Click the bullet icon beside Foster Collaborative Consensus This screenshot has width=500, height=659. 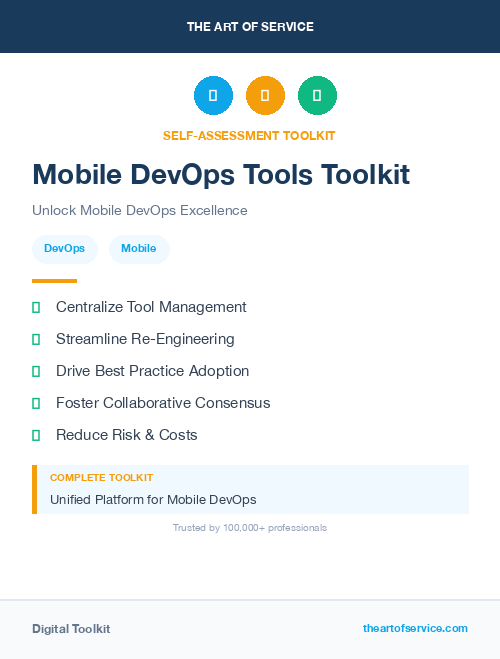pyautogui.click(x=36, y=403)
